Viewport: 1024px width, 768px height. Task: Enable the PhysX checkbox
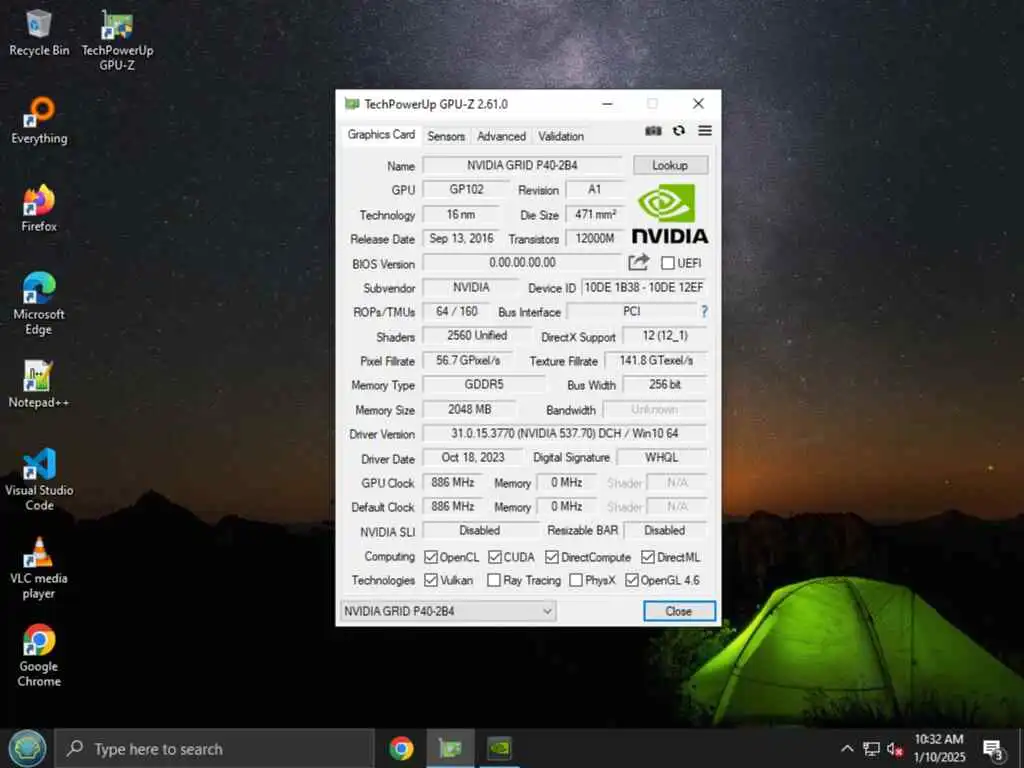575,580
